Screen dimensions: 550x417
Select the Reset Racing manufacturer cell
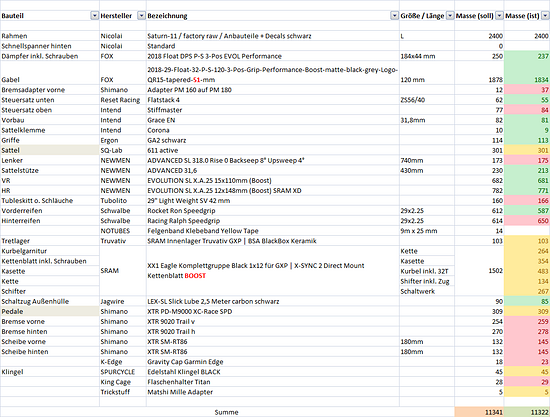point(123,100)
